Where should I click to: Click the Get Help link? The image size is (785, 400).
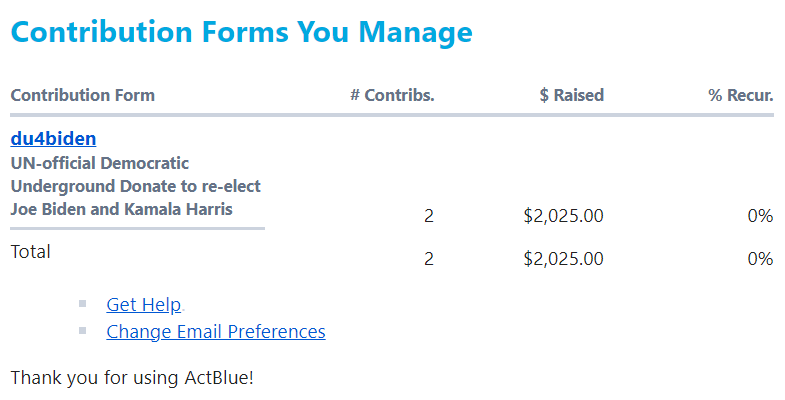143,305
